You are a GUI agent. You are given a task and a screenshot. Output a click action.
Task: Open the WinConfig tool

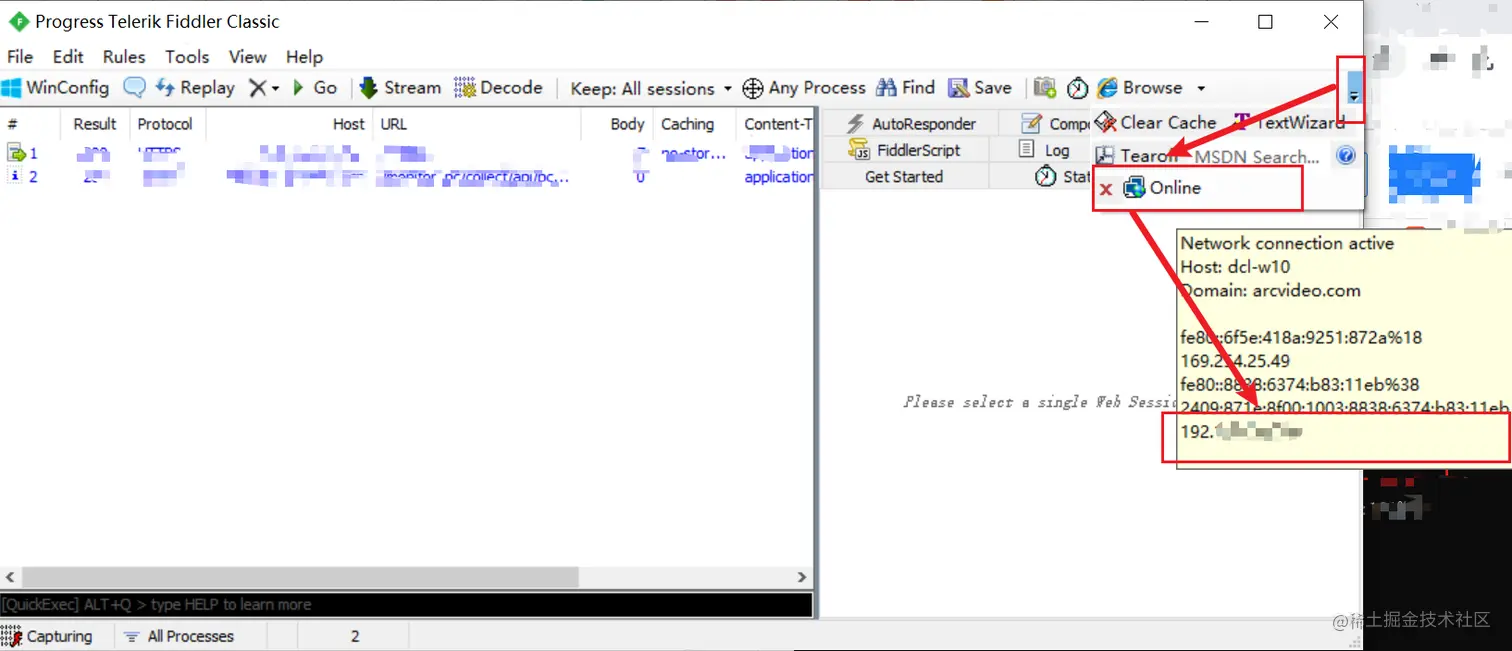(55, 88)
